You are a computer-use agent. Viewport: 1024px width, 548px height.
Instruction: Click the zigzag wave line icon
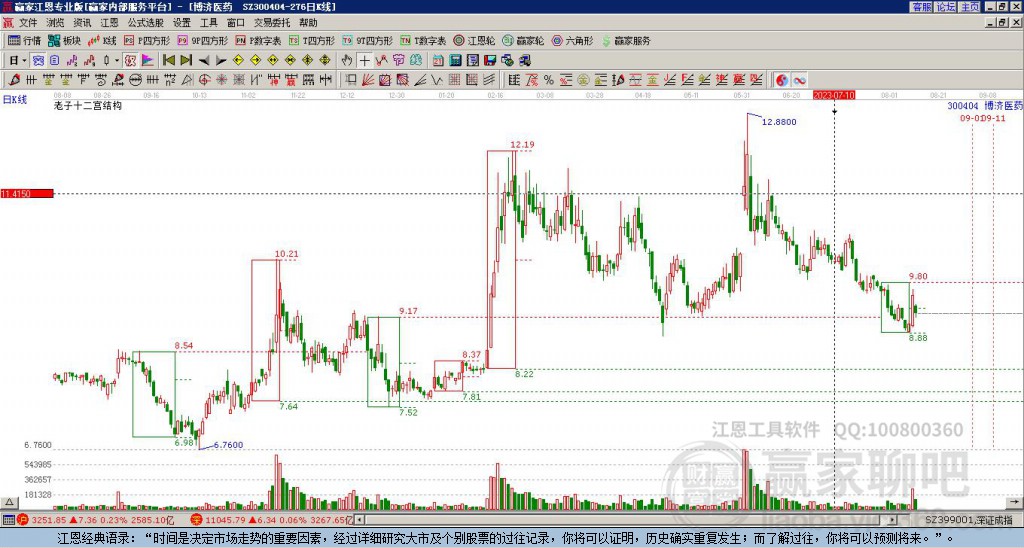(x=436, y=80)
